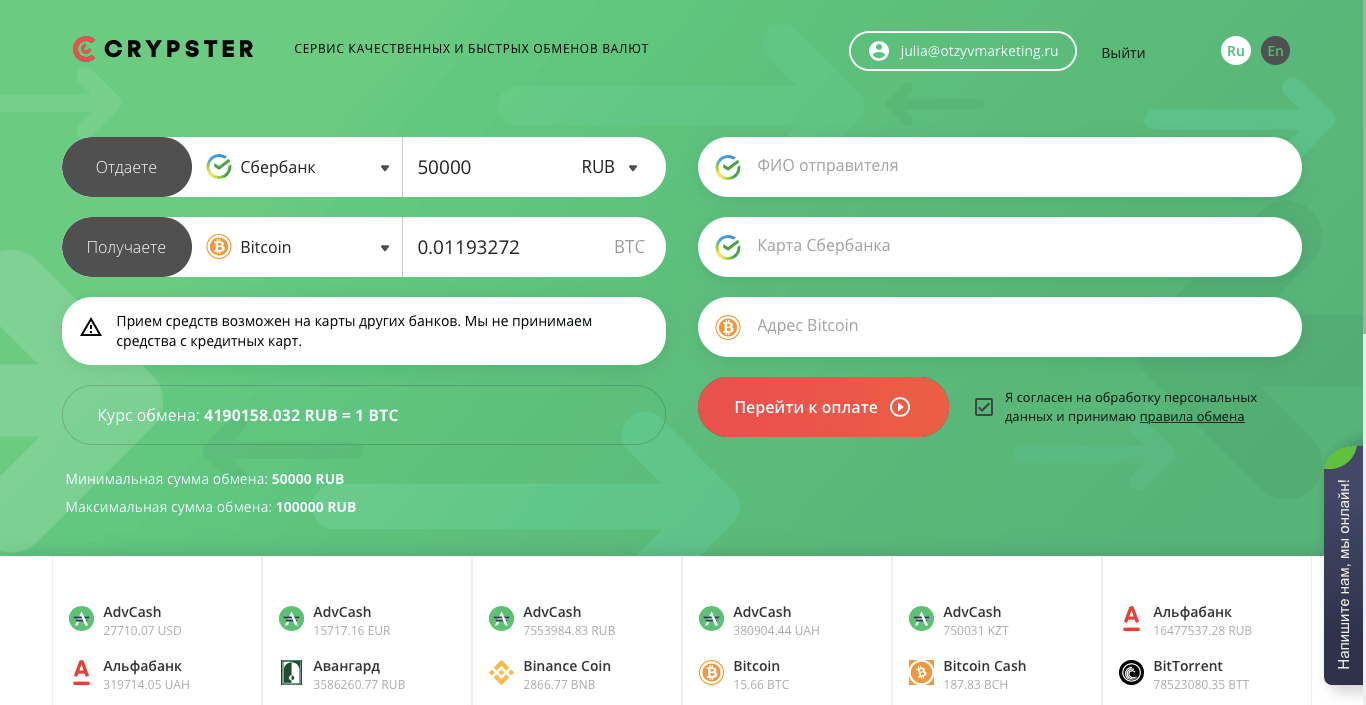Open the julia@otzyvmarketing.ru account button

coord(963,51)
